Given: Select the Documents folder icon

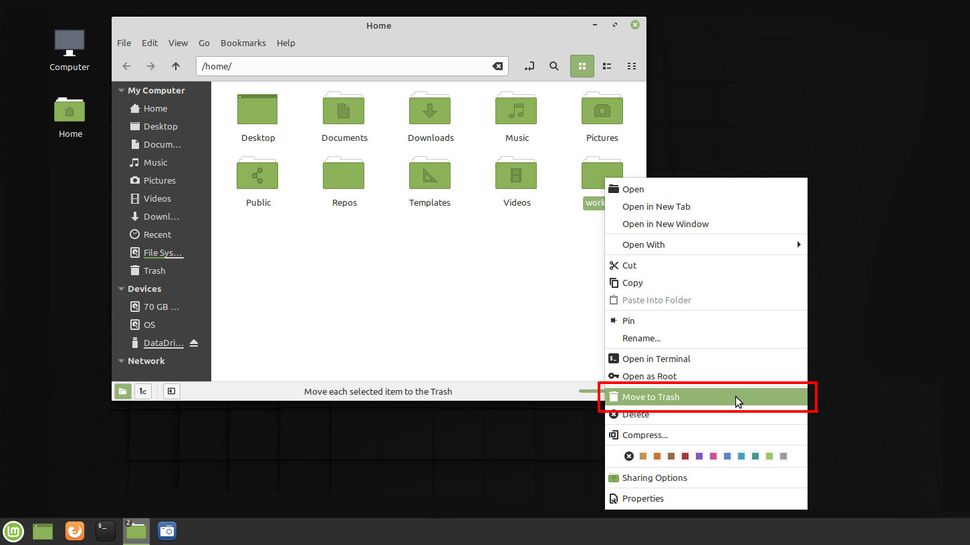Looking at the screenshot, I should coord(343,109).
